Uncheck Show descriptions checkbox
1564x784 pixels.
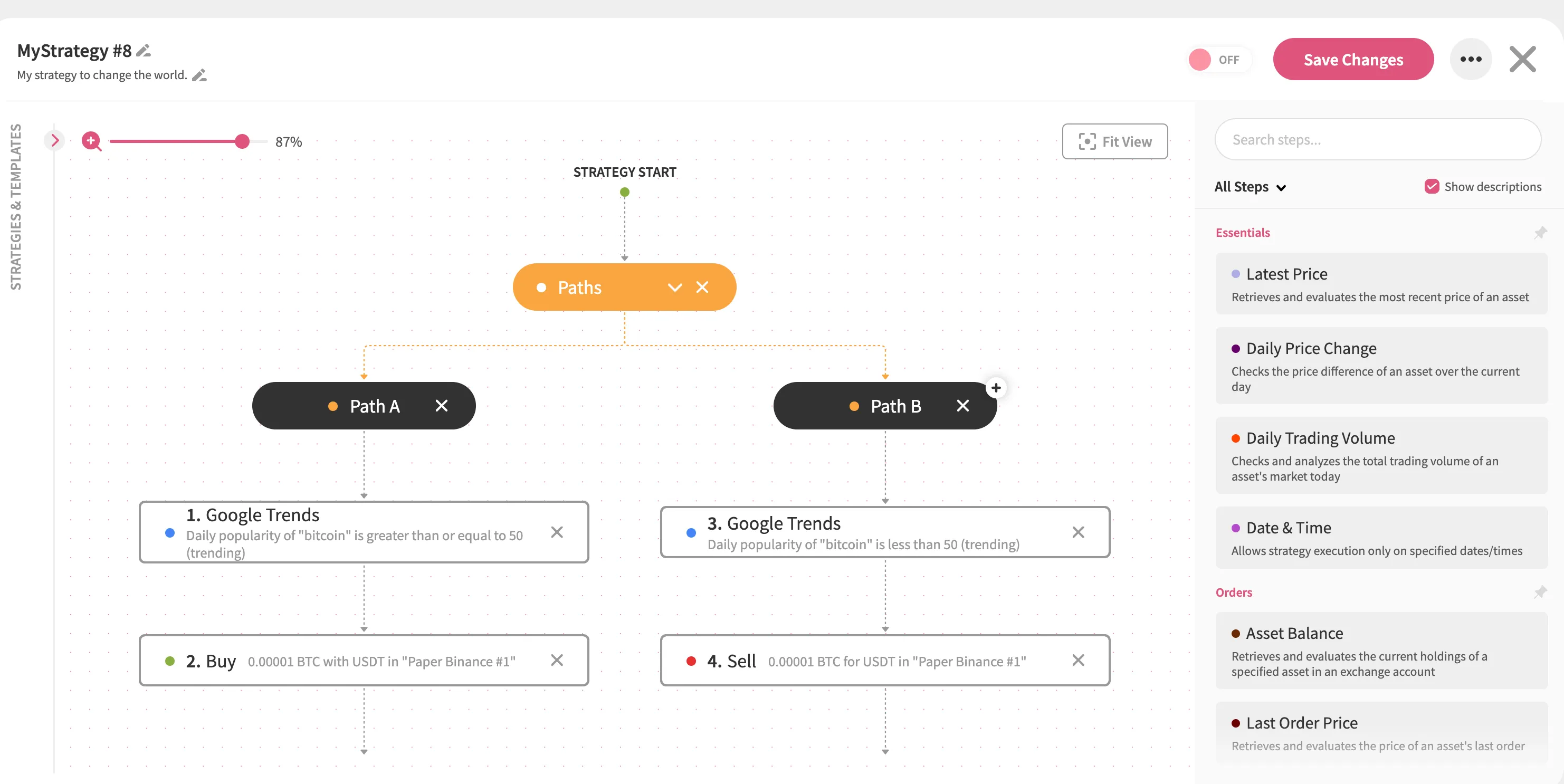coord(1432,186)
